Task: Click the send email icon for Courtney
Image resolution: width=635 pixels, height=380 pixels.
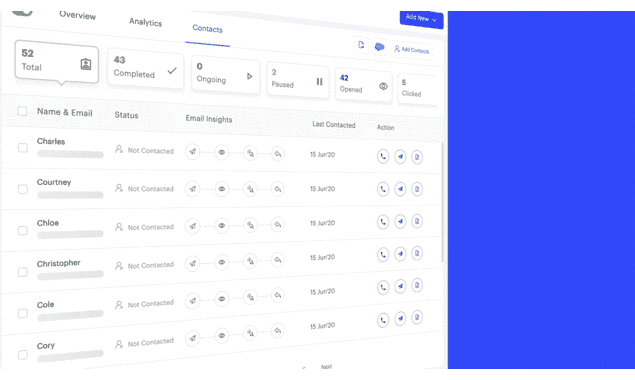Action: click(400, 189)
